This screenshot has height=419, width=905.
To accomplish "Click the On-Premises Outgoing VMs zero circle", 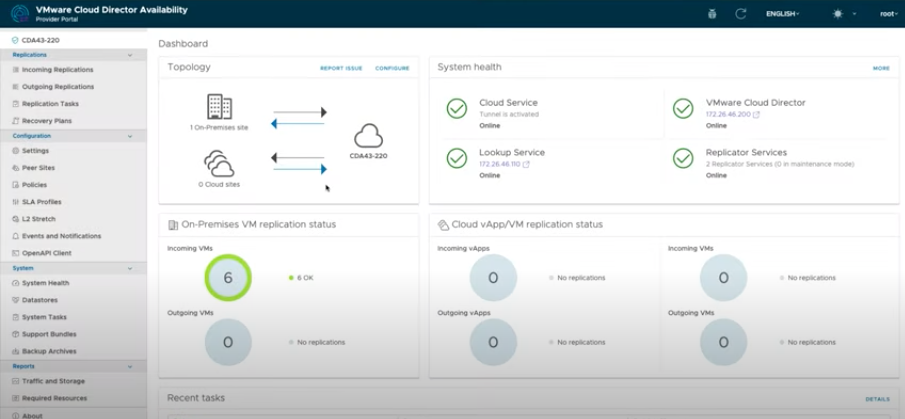I will 228,342.
